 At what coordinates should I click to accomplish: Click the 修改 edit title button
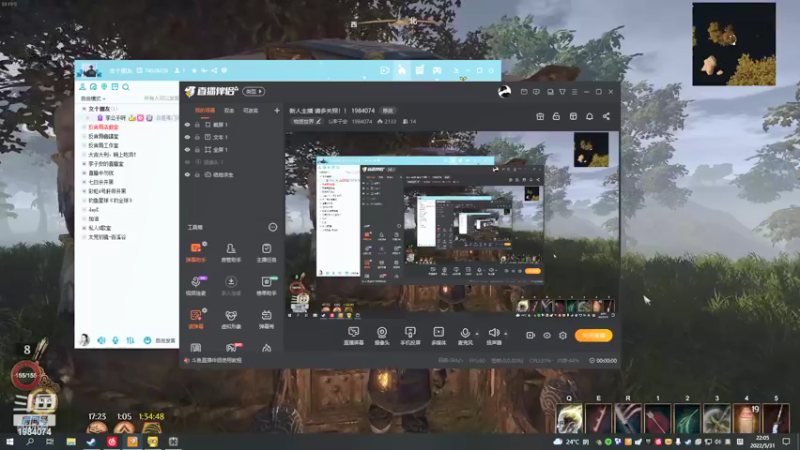[x=388, y=111]
